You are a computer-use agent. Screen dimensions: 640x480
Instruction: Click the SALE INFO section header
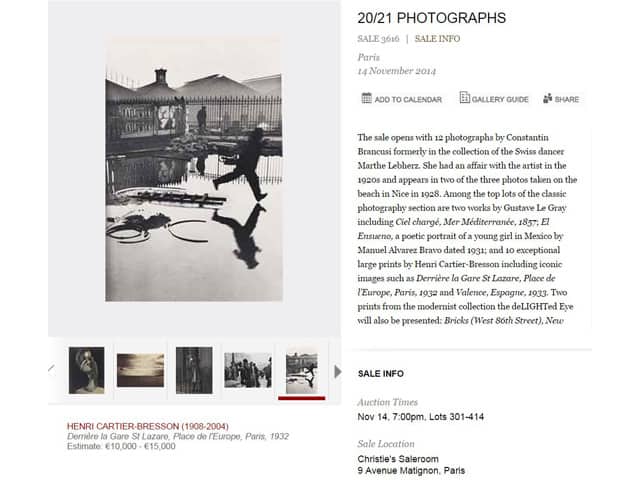coord(381,373)
